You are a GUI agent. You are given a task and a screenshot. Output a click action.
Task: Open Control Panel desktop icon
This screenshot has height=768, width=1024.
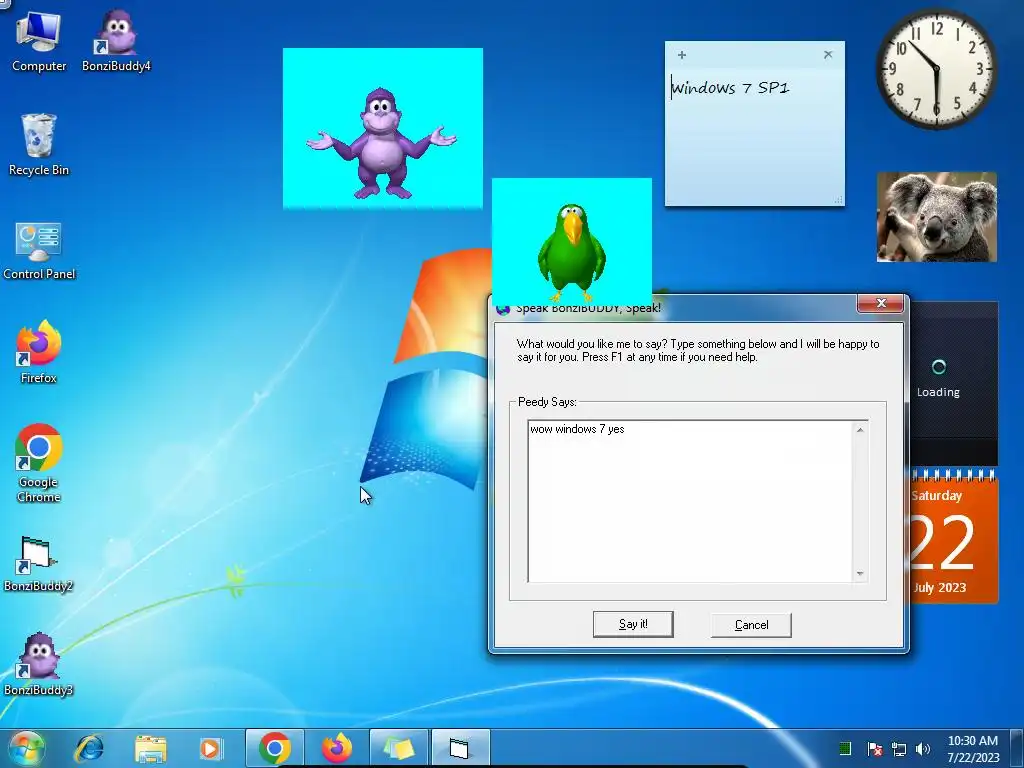tap(39, 250)
